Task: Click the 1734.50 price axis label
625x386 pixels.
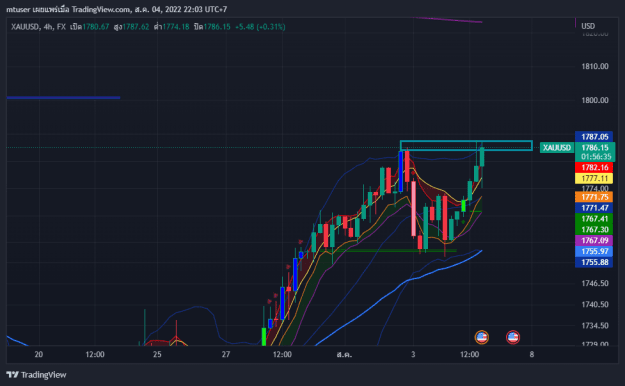Action: tap(595, 325)
